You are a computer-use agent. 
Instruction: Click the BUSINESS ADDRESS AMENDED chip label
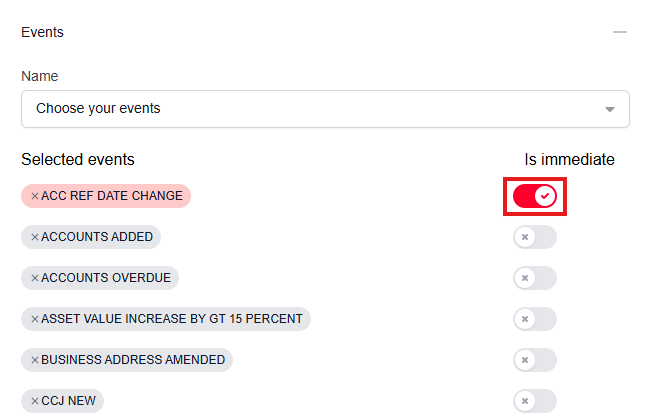pyautogui.click(x=133, y=360)
